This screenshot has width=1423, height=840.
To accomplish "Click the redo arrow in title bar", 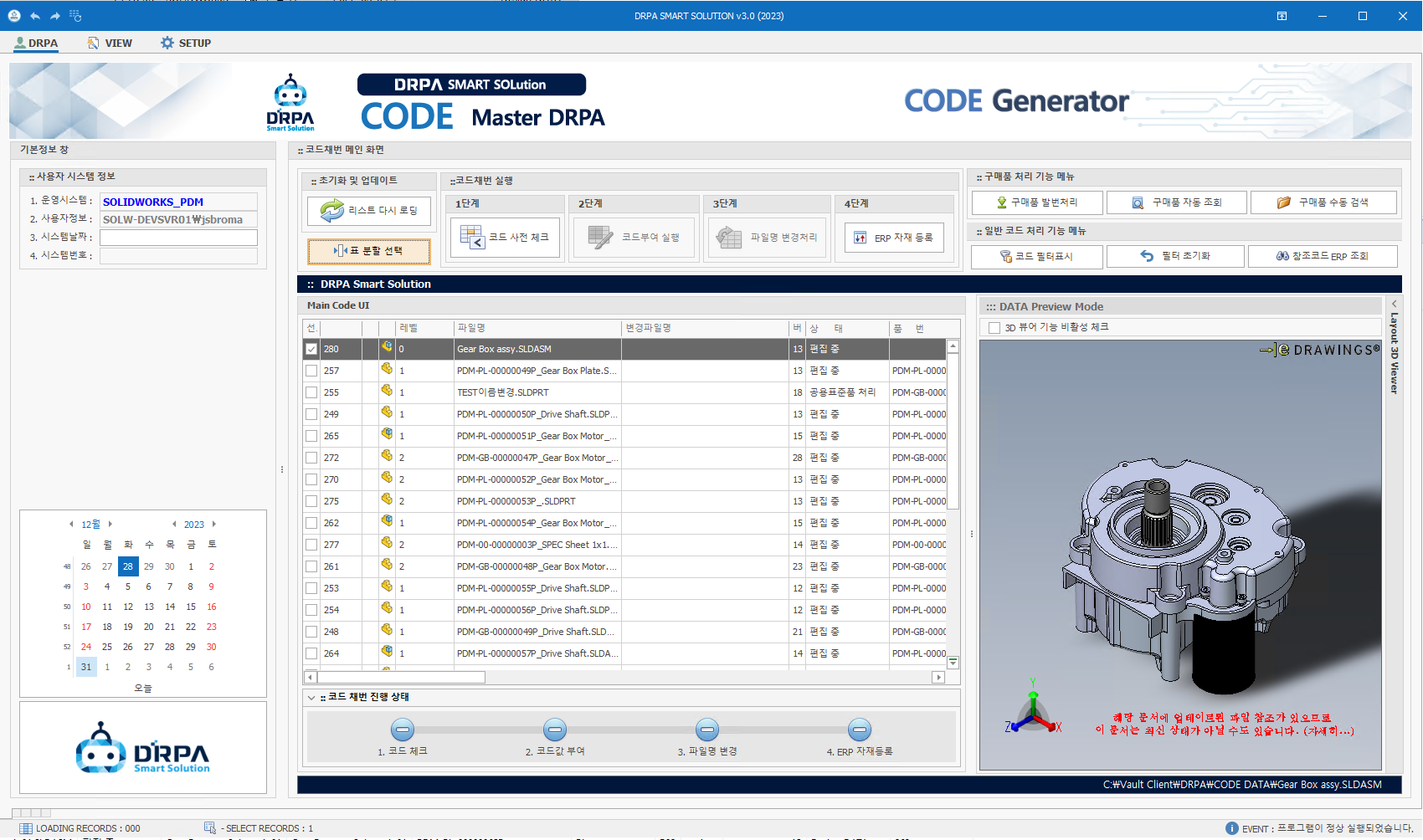I will pos(55,16).
